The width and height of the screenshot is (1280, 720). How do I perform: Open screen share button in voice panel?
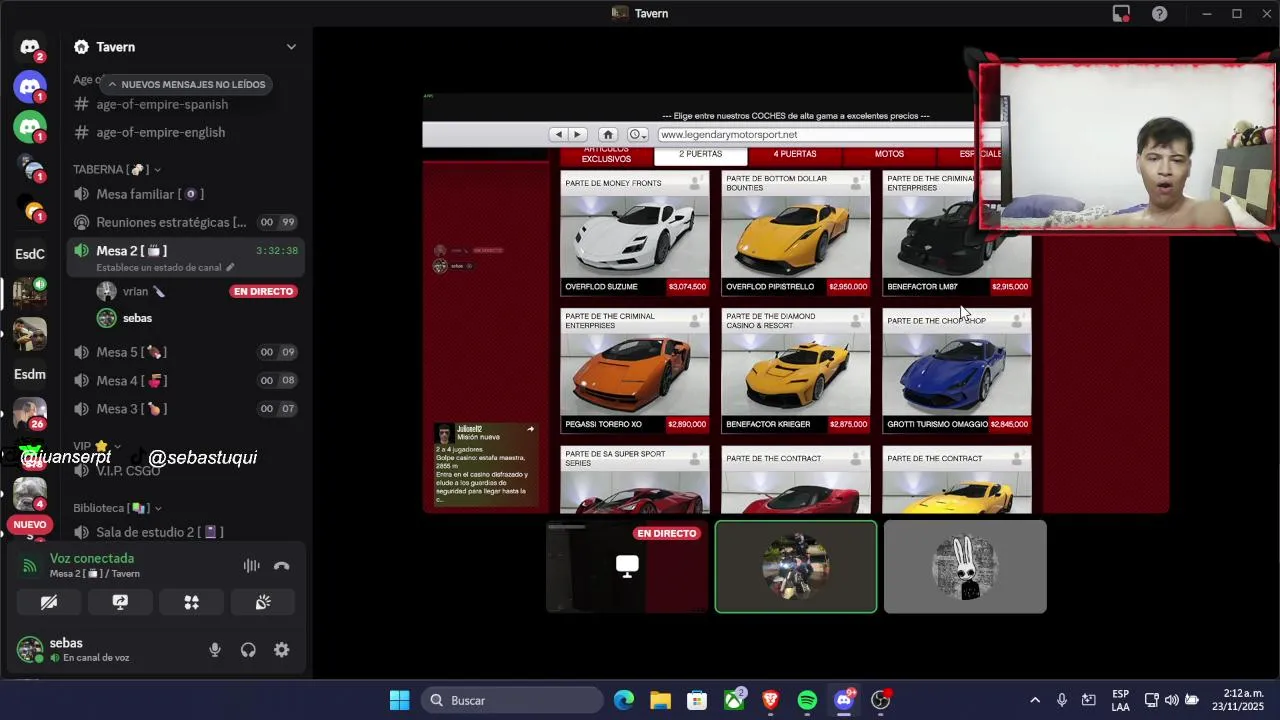coord(120,602)
